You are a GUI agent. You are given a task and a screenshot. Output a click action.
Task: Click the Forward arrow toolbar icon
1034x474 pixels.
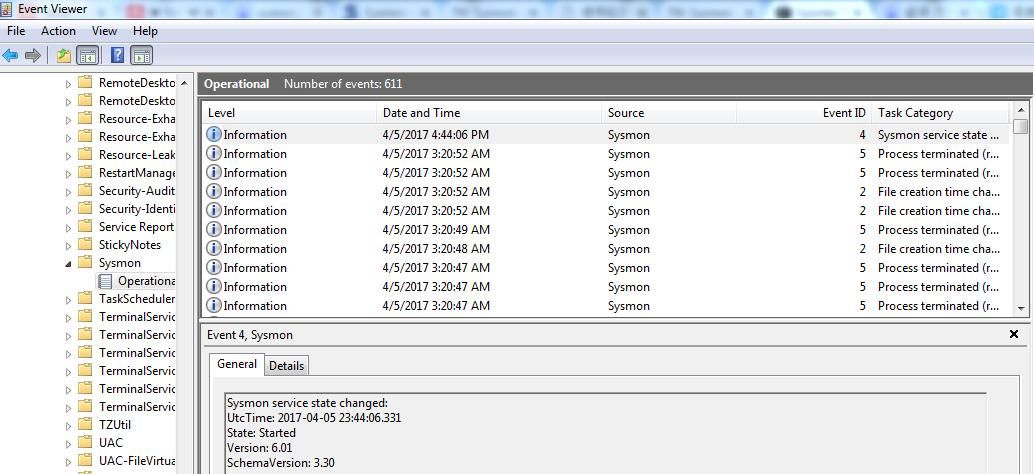tap(32, 55)
